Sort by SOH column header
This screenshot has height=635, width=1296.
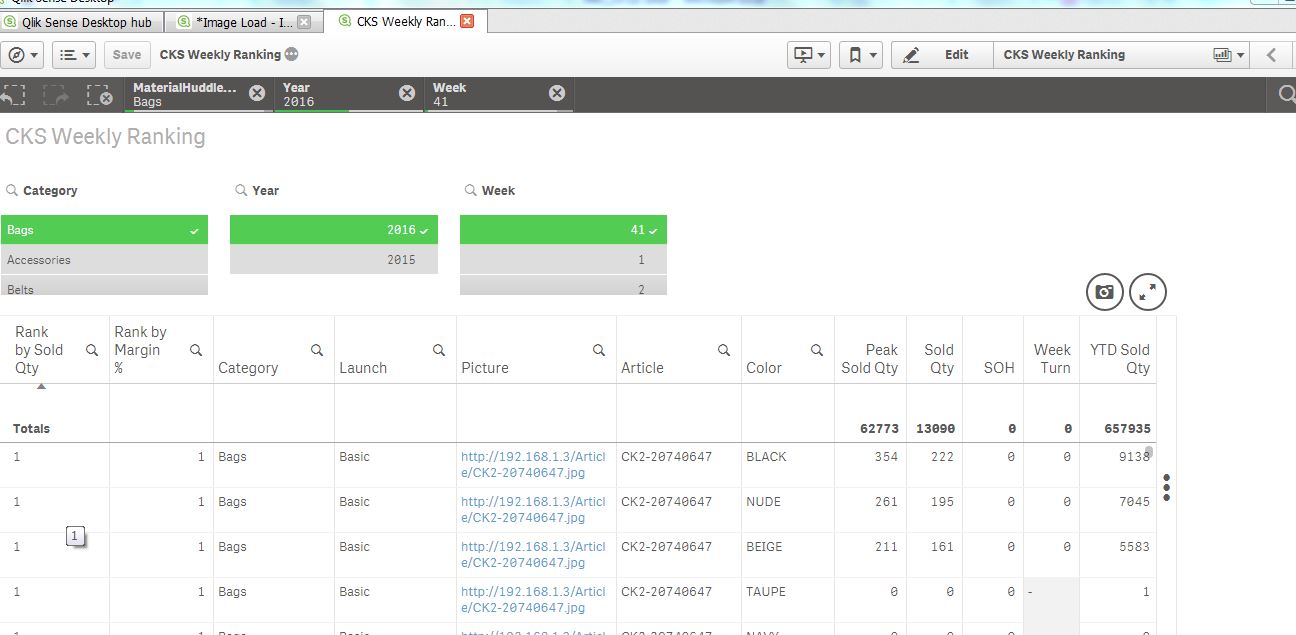point(998,367)
